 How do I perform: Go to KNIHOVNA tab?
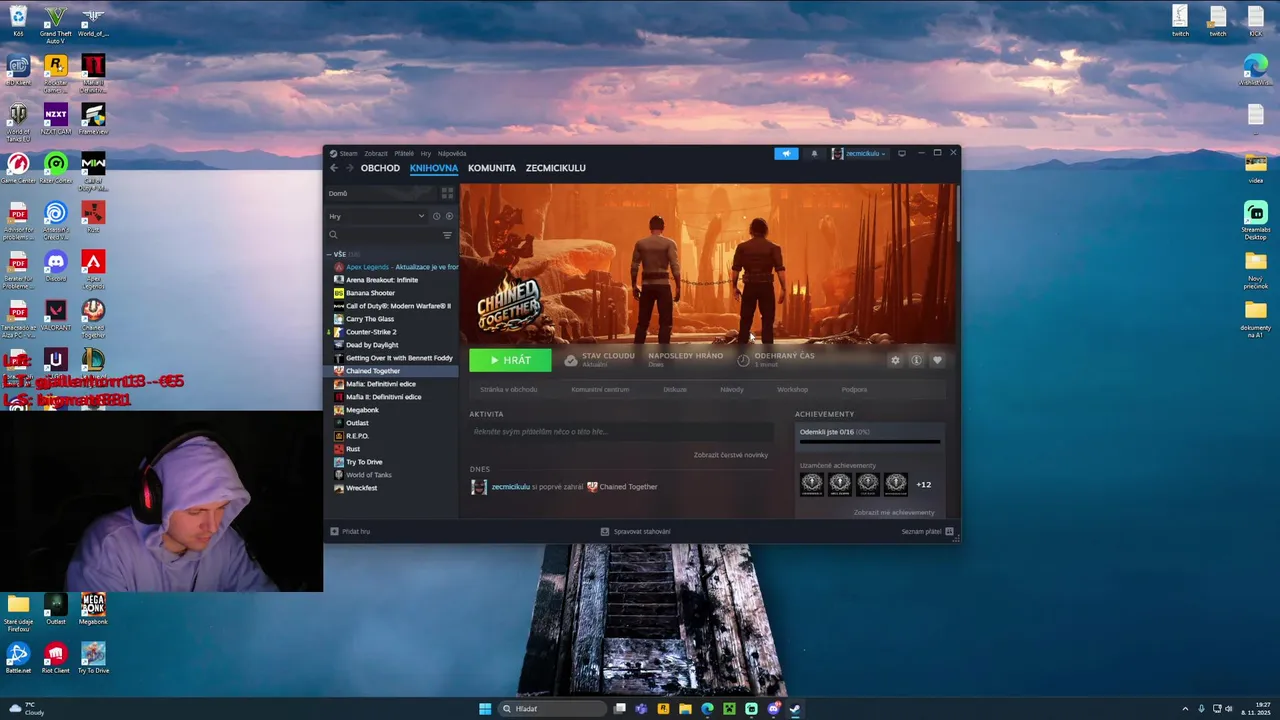(x=434, y=168)
